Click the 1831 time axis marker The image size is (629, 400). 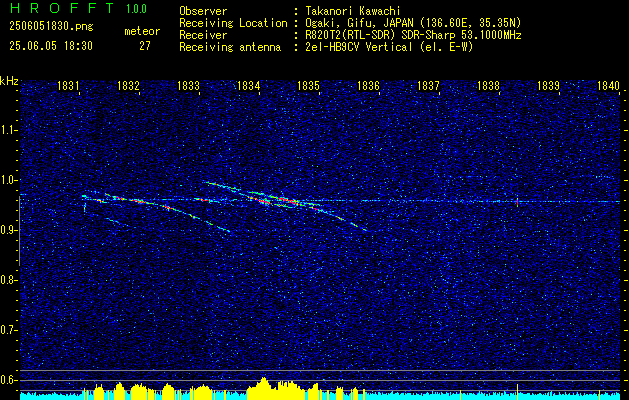tap(68, 85)
